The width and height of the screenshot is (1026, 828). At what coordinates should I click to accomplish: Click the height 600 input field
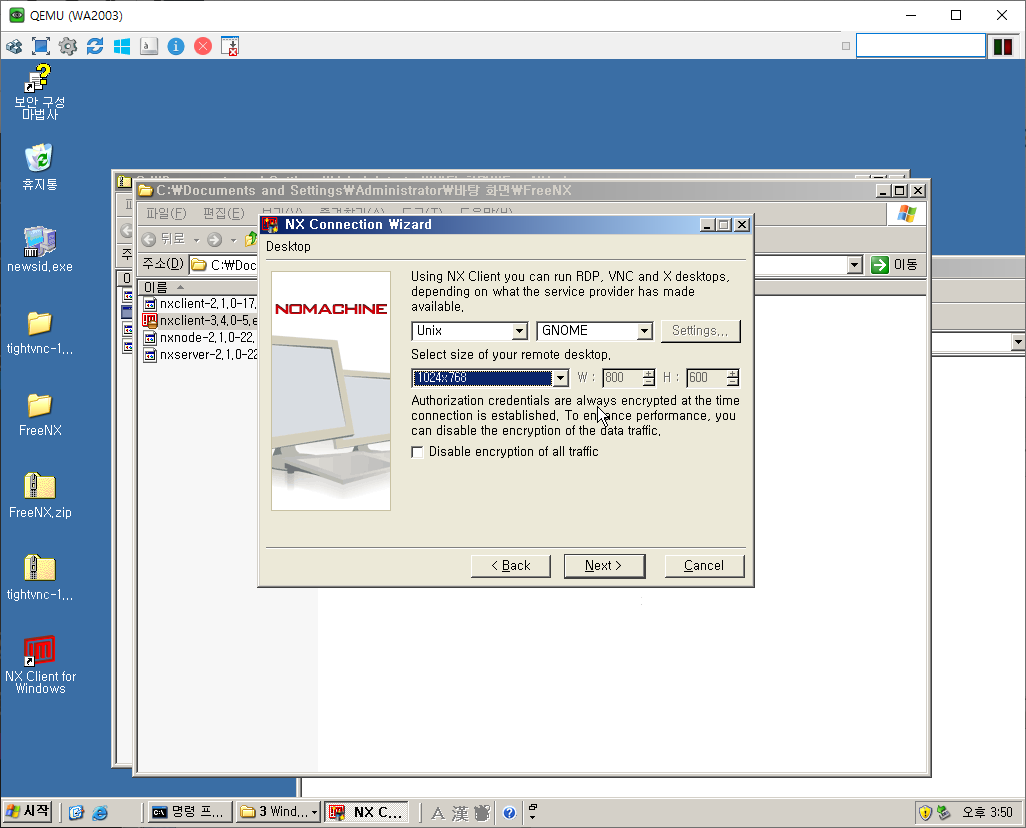point(706,378)
